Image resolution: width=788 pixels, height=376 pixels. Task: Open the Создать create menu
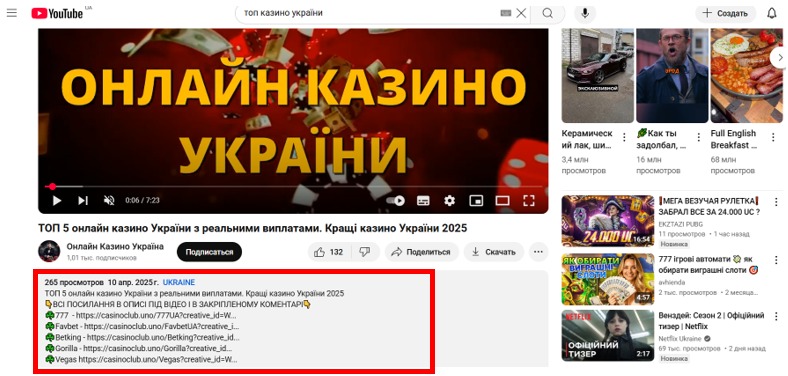pos(725,14)
